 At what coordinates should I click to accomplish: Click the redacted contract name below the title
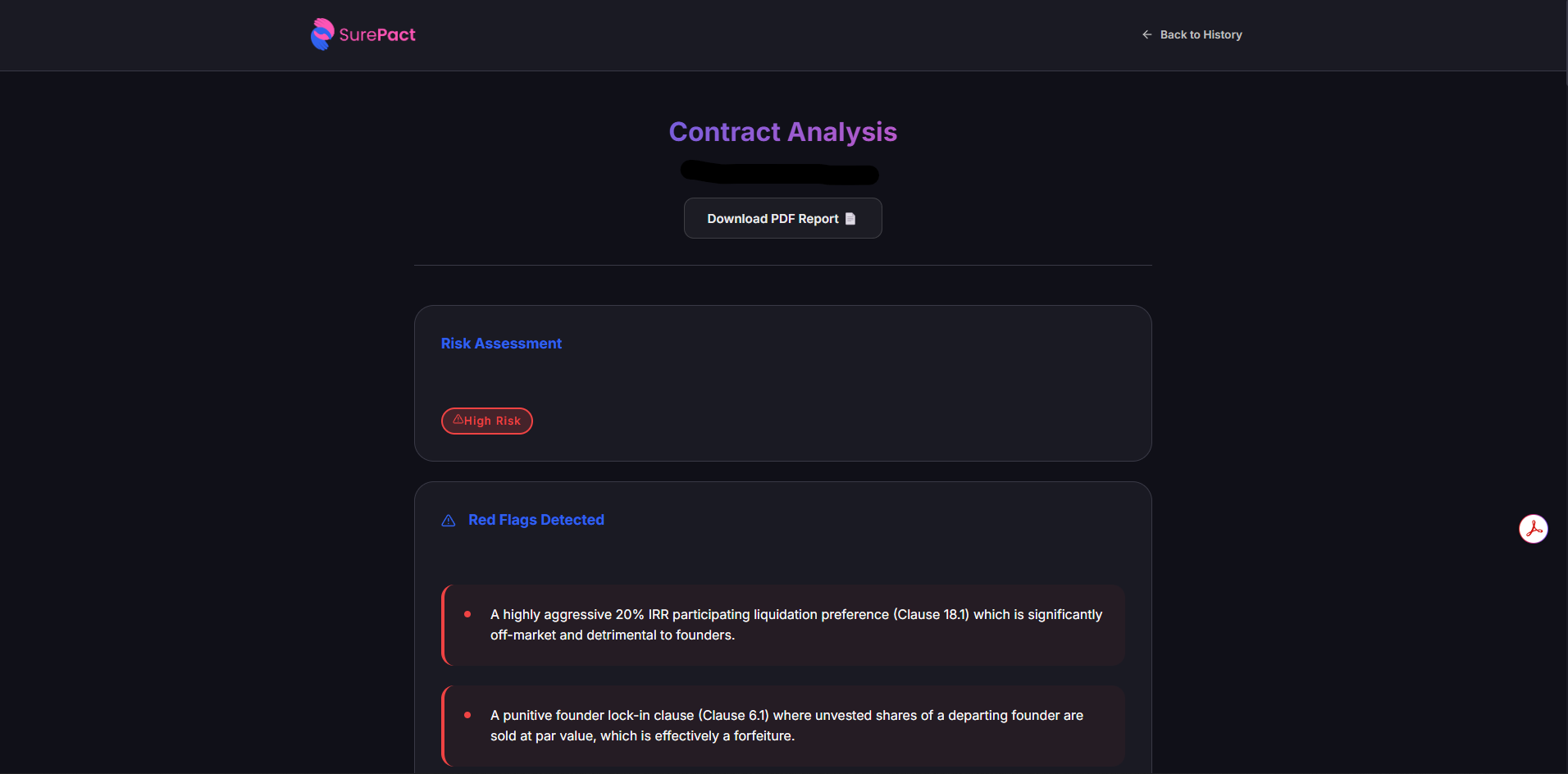tap(779, 173)
